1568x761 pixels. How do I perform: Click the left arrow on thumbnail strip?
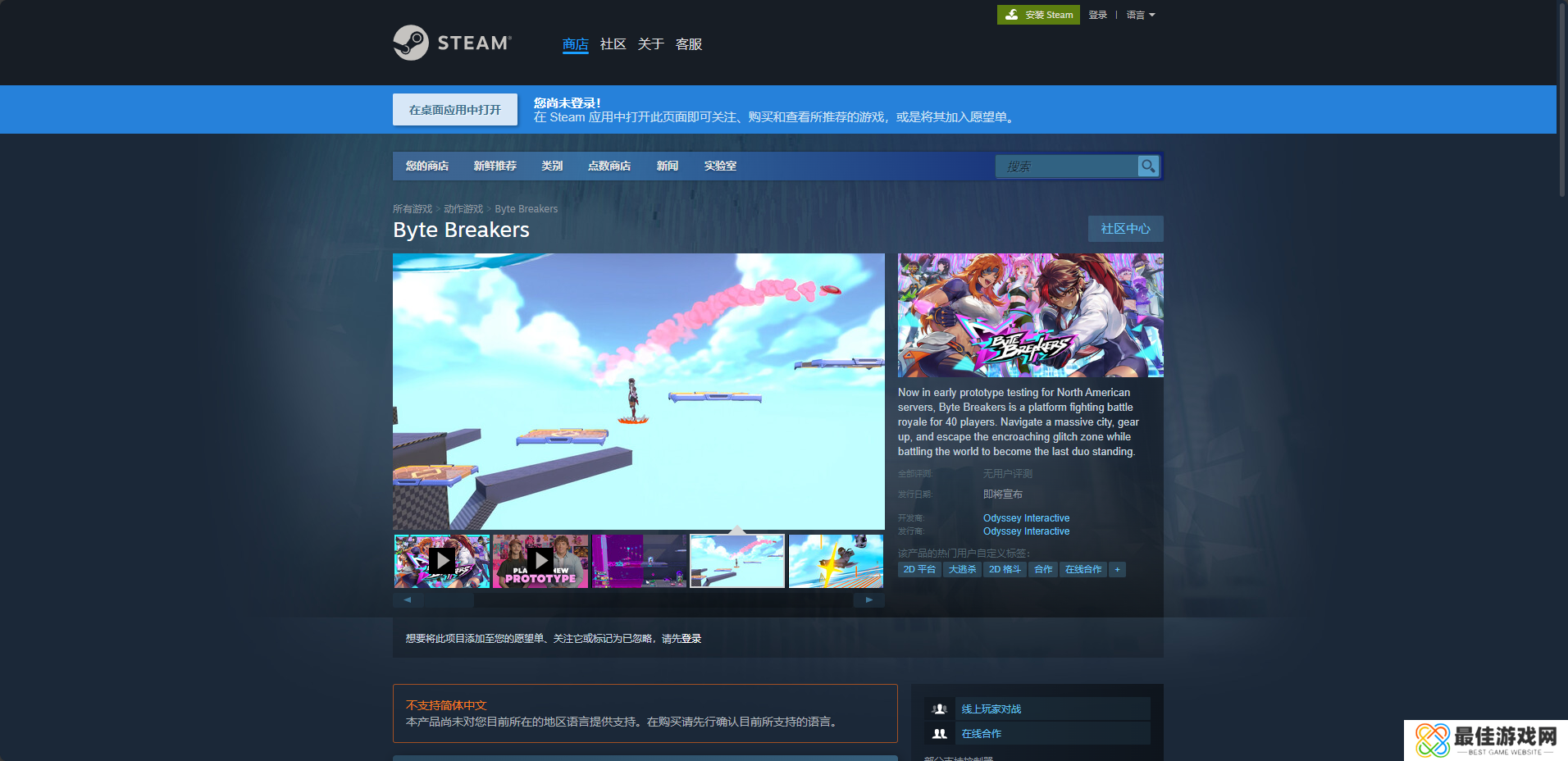pos(408,599)
